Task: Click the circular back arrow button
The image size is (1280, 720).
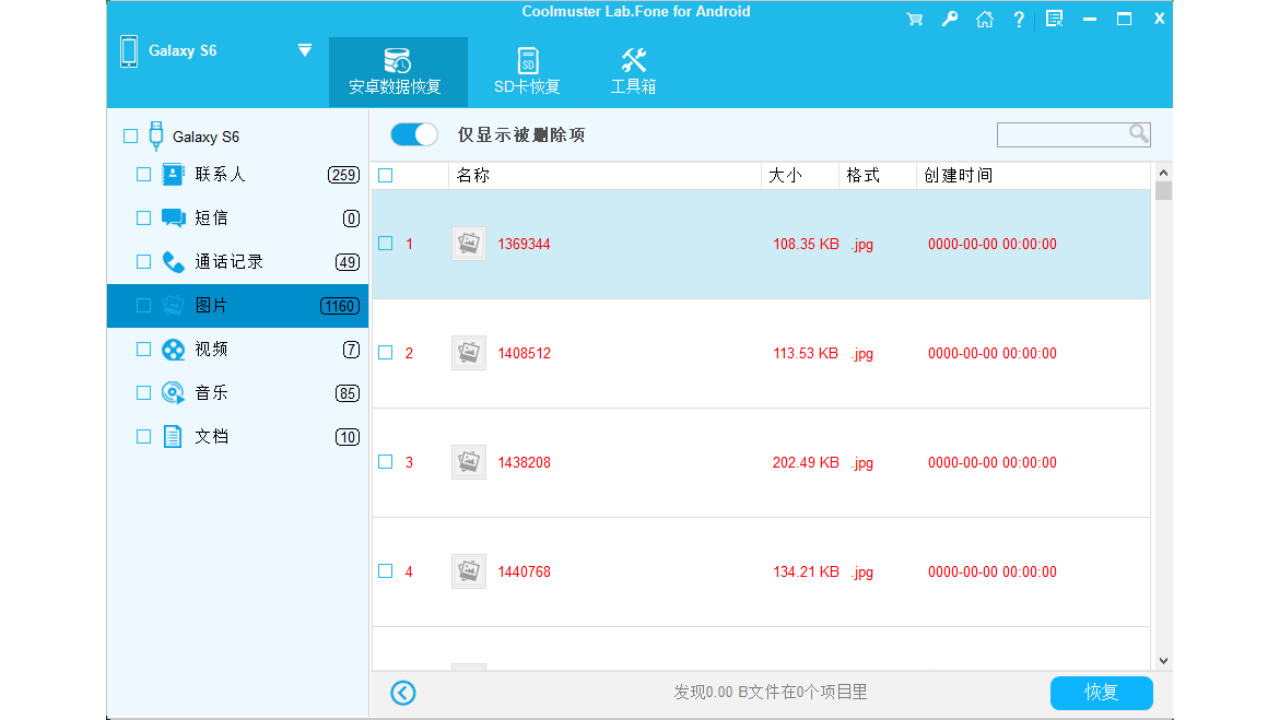Action: tap(403, 692)
